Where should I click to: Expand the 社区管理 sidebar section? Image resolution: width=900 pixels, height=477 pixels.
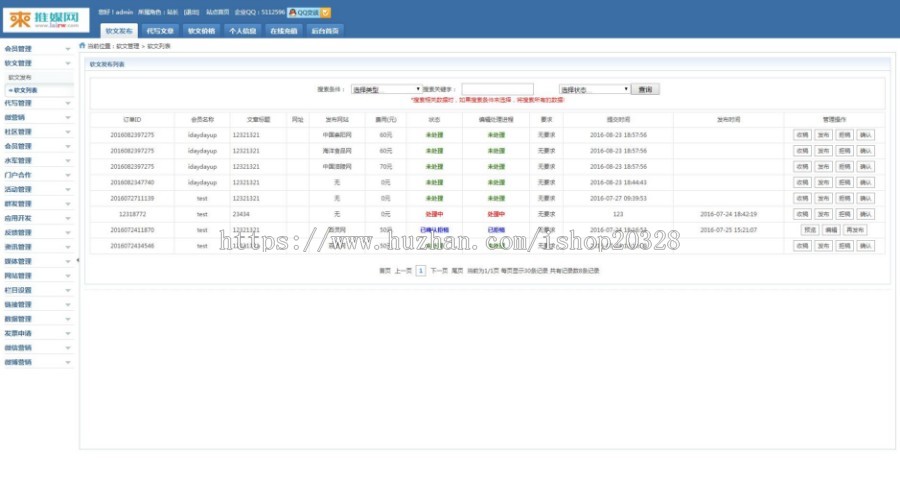pos(37,132)
